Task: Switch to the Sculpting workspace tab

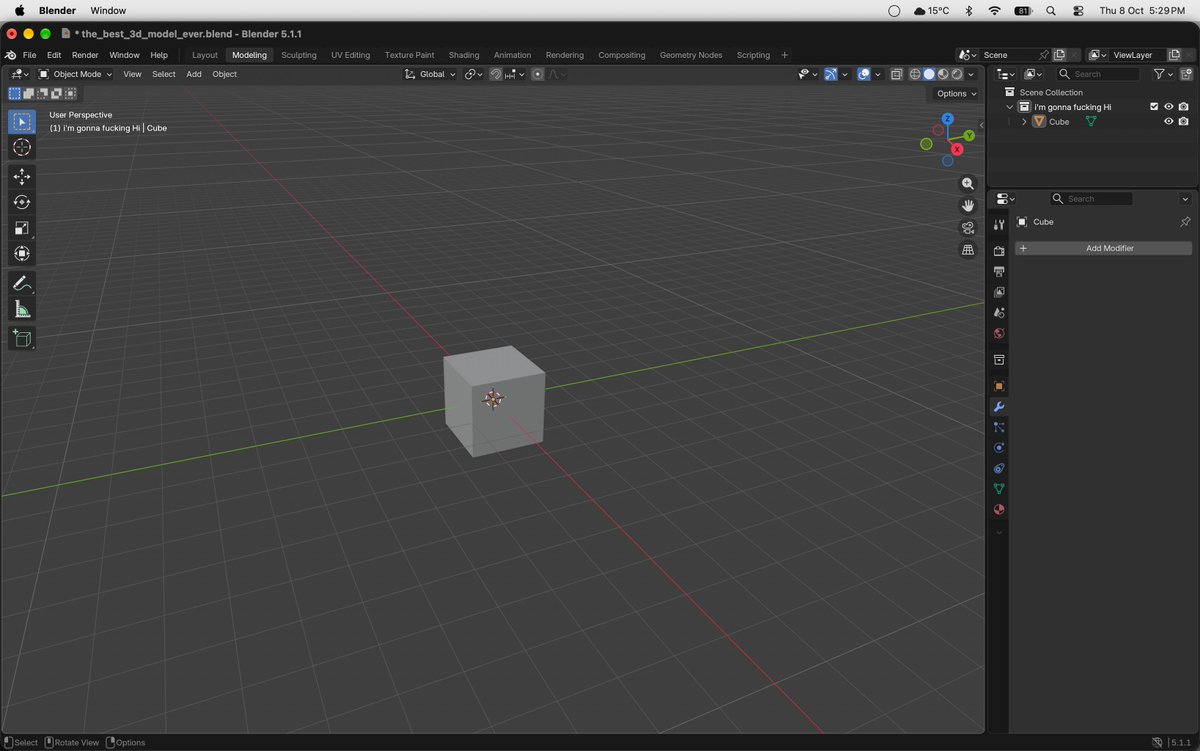Action: (299, 55)
